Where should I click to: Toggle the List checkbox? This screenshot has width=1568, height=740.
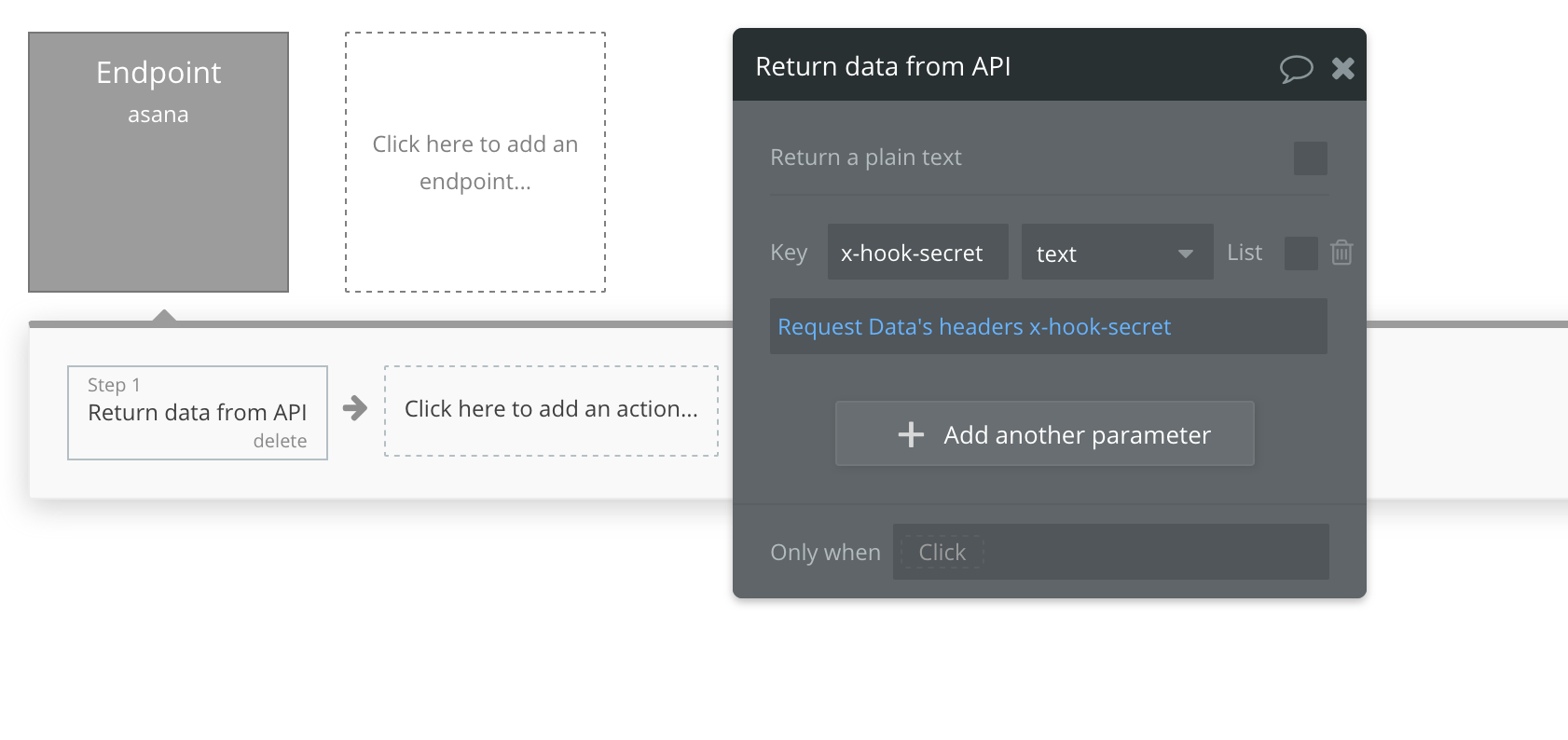click(1300, 253)
